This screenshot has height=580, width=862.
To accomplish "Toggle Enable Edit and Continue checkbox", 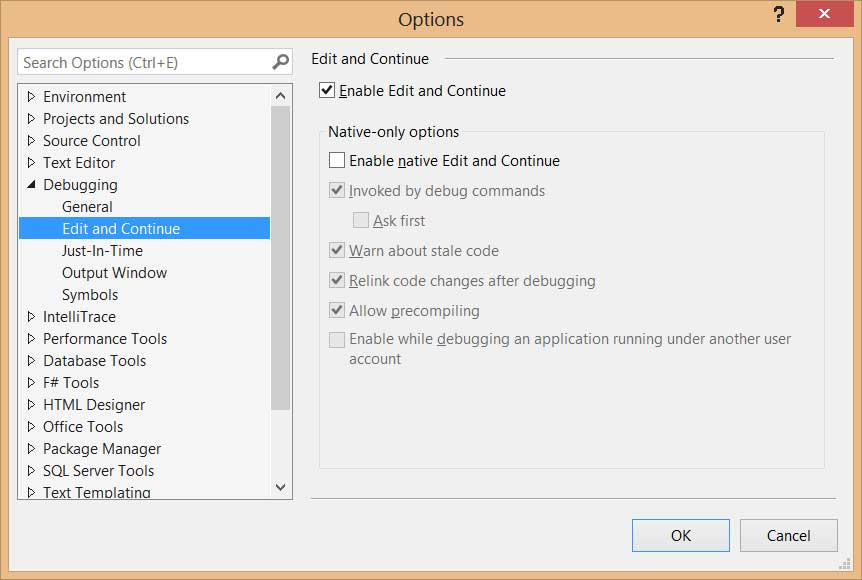I will [327, 90].
